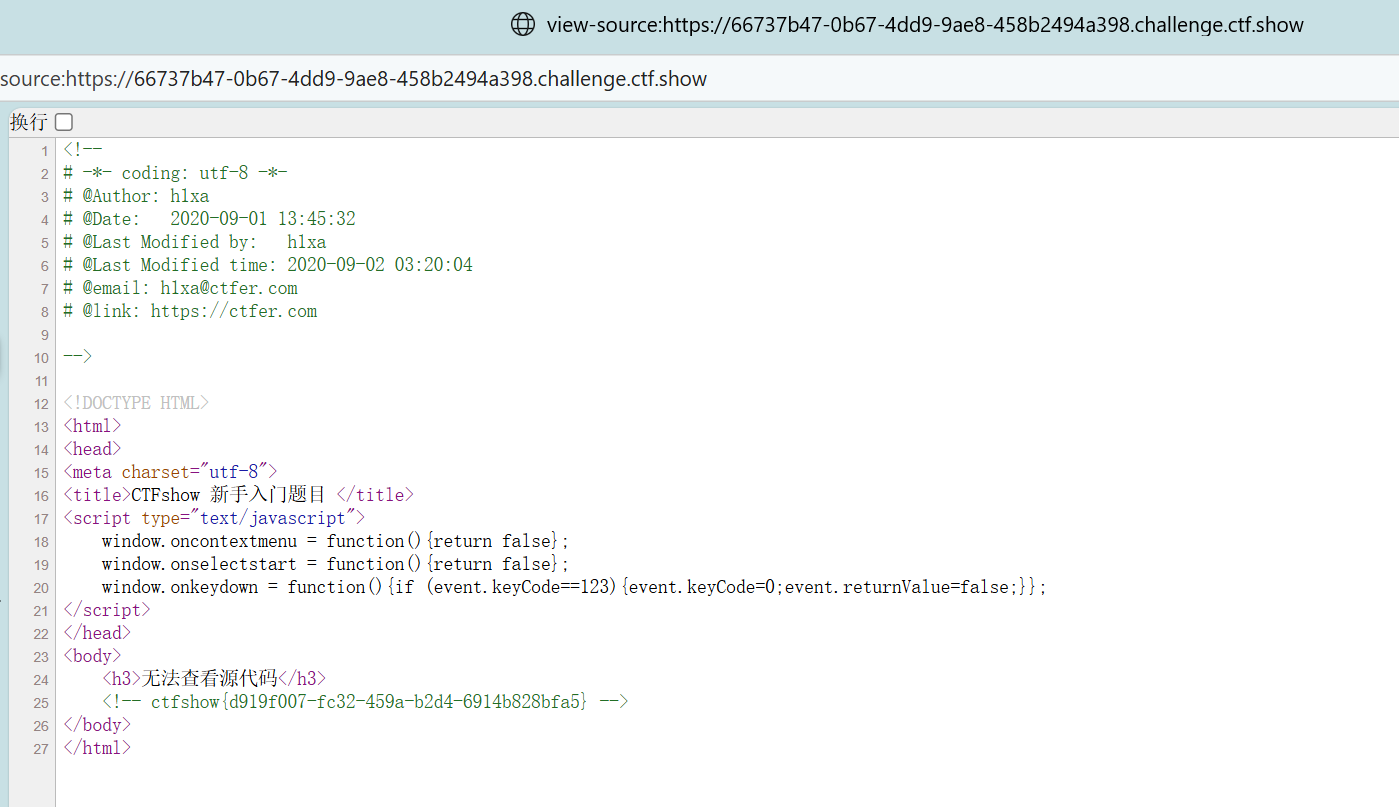Click the globe icon in the tab title

[x=523, y=24]
